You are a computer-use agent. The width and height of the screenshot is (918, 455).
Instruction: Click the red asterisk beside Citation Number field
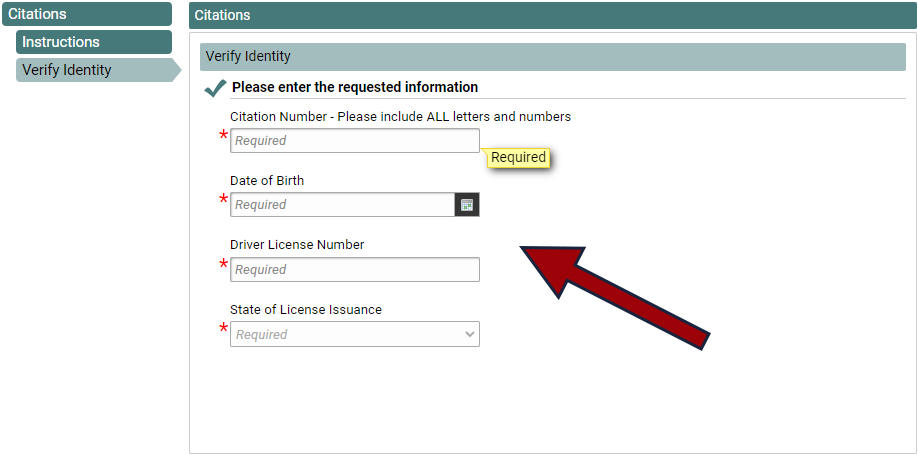[224, 136]
